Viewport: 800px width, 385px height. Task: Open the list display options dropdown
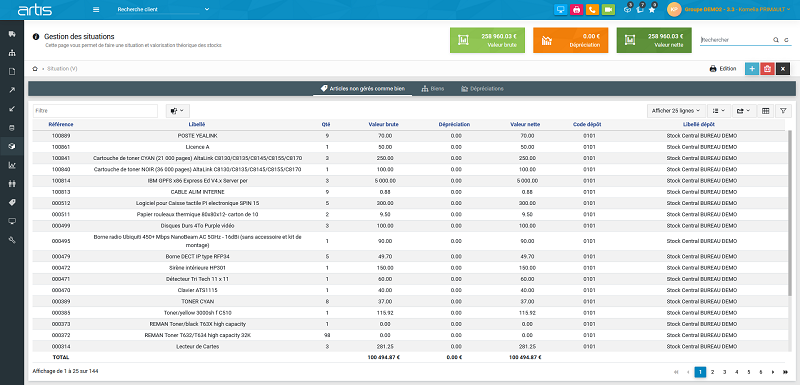point(719,111)
